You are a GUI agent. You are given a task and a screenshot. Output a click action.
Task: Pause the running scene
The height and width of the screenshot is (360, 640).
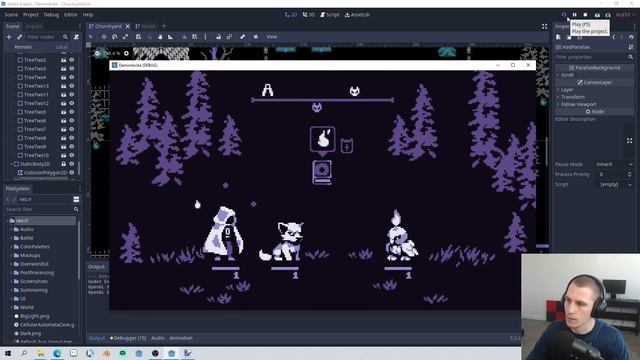[574, 15]
